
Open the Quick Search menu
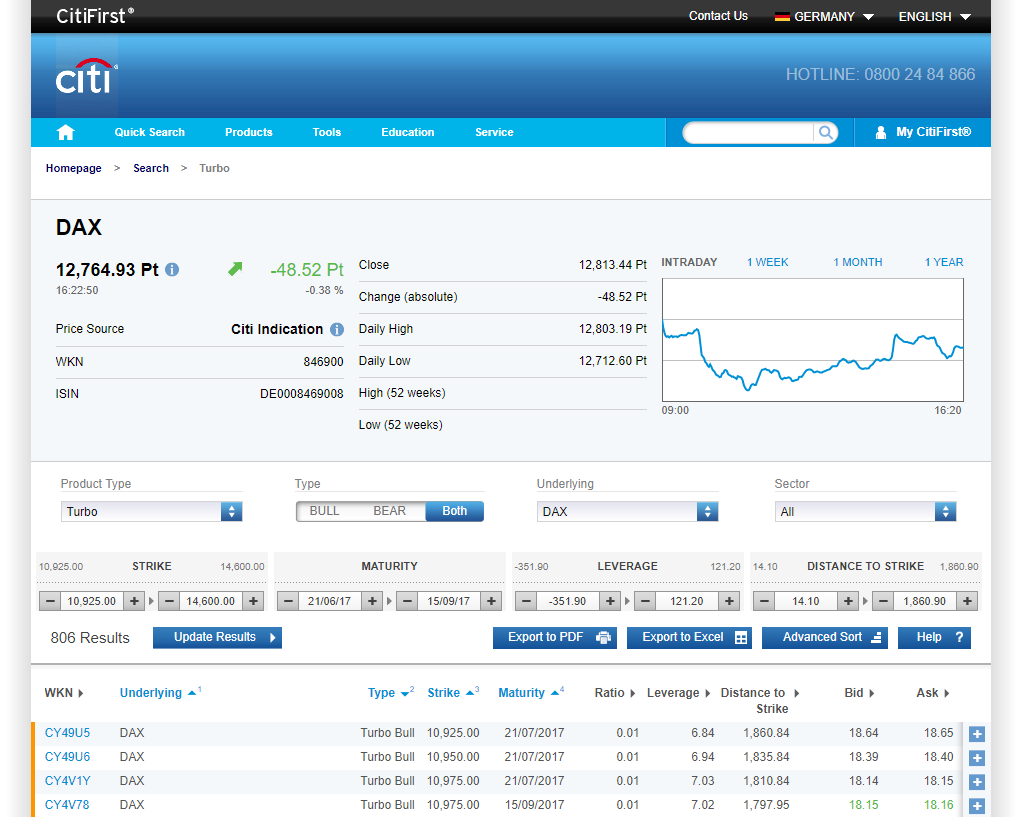[149, 132]
